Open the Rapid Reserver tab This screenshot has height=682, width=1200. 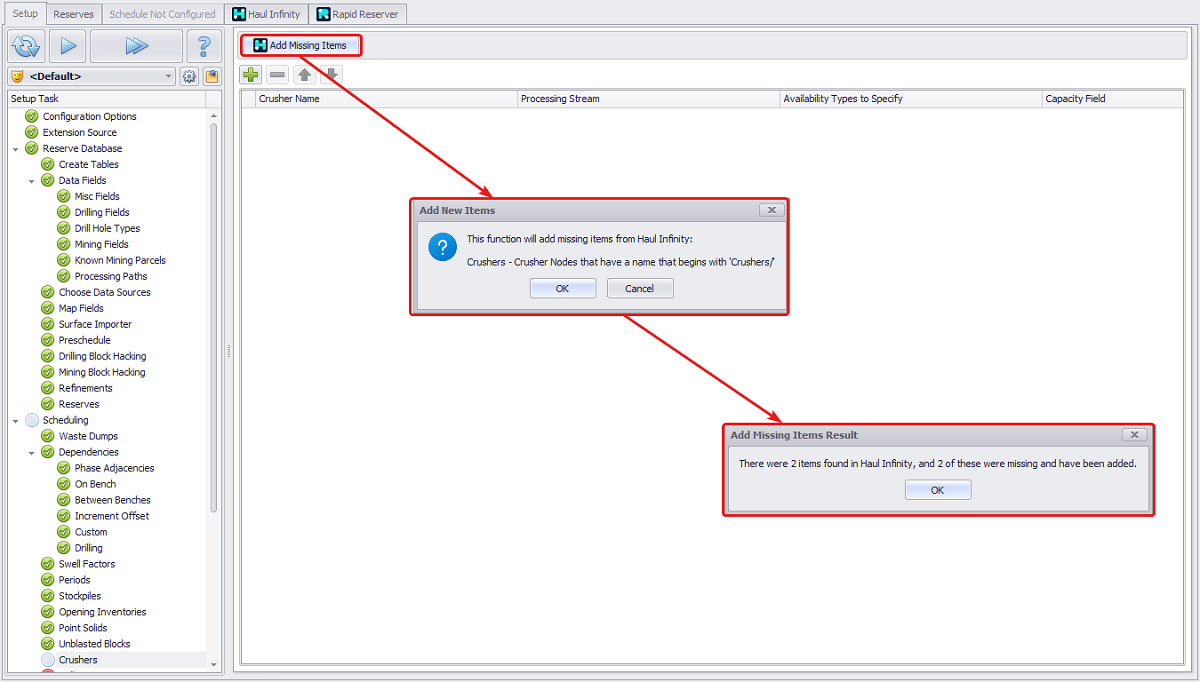(x=358, y=14)
